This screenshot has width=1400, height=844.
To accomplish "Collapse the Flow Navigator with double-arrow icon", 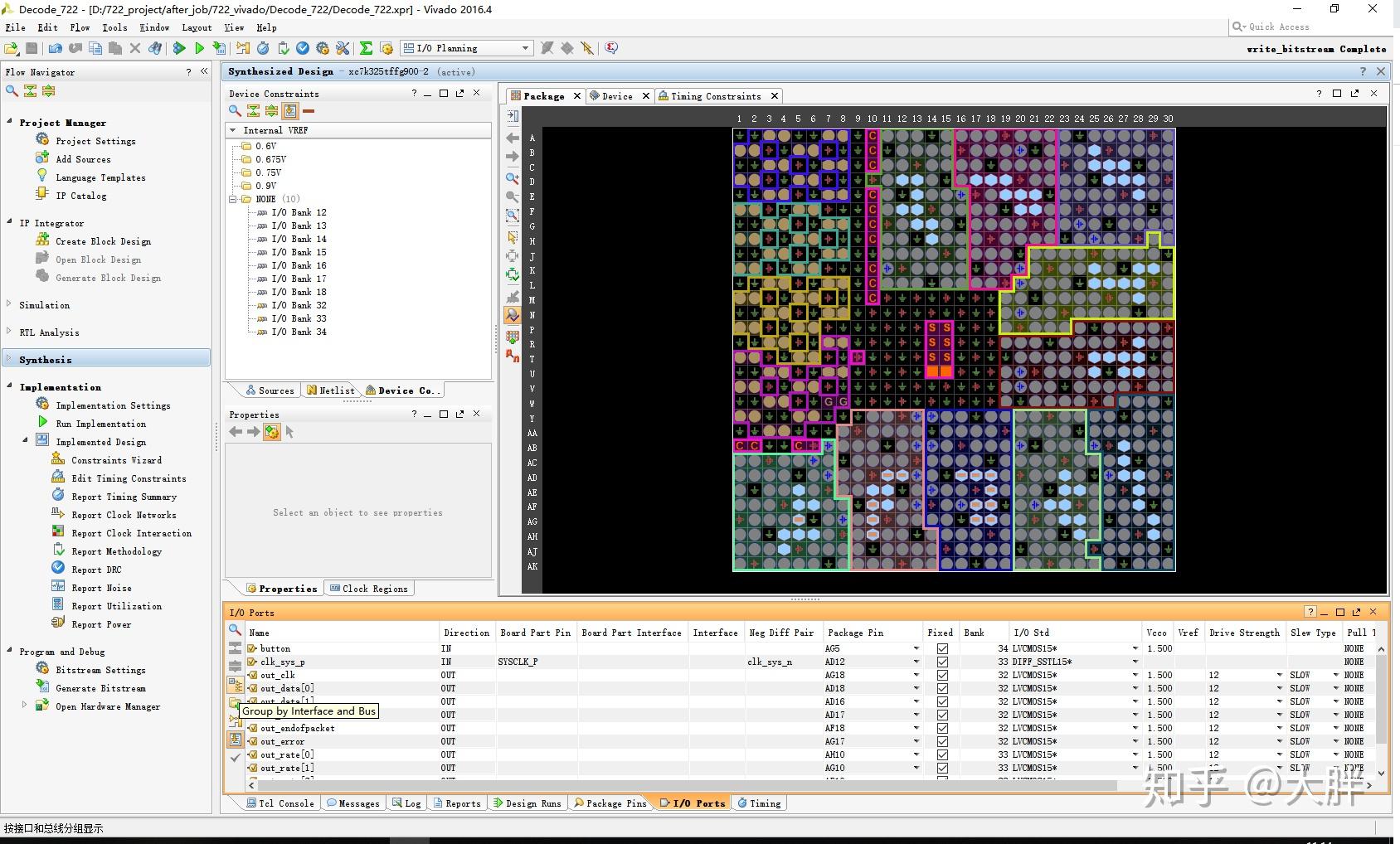I will (x=204, y=71).
